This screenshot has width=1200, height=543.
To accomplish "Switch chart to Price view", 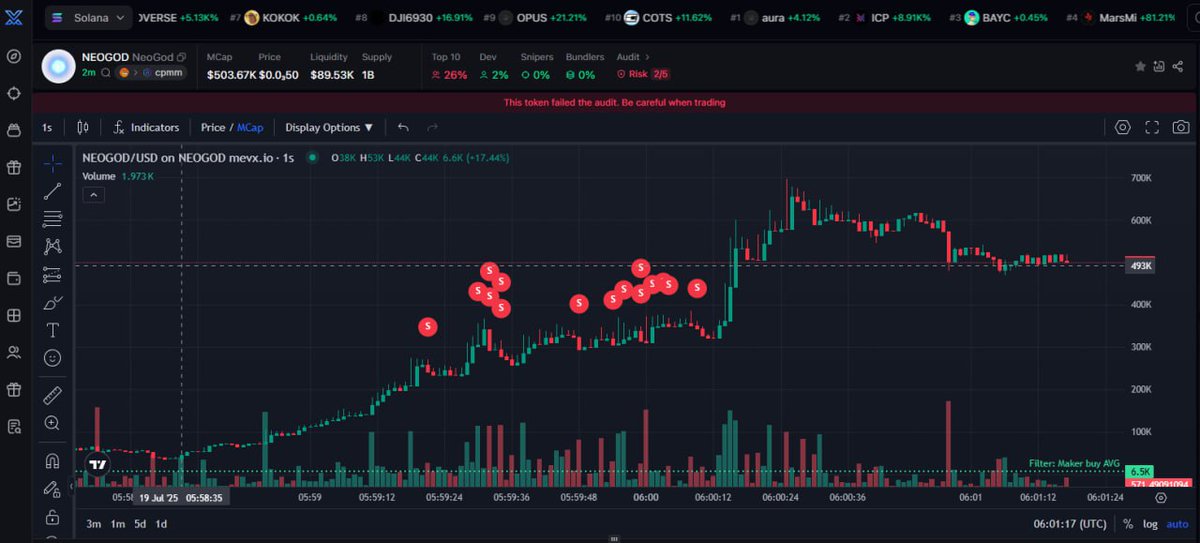I will [x=213, y=127].
